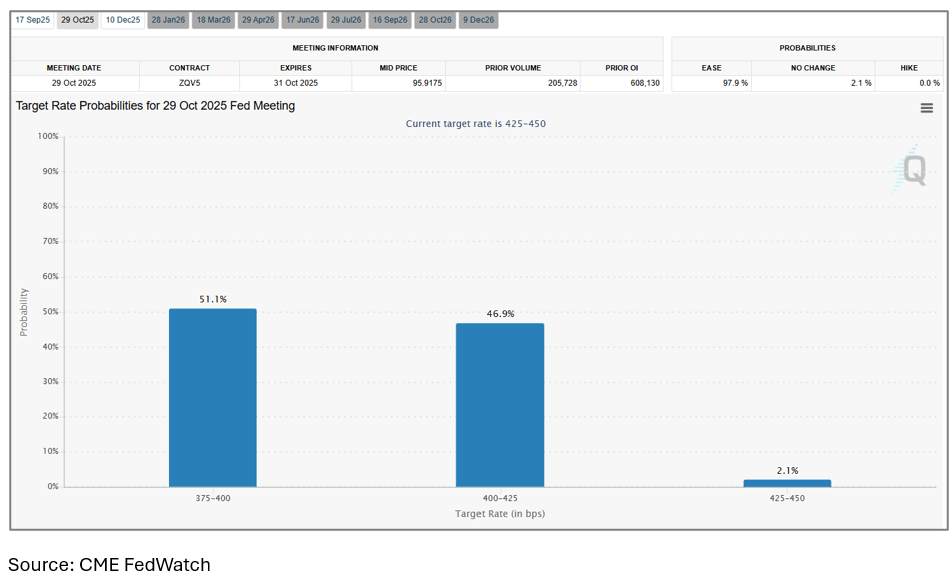The height and width of the screenshot is (580, 951).
Task: Select the 29 Oct25 meeting tab
Action: click(77, 20)
